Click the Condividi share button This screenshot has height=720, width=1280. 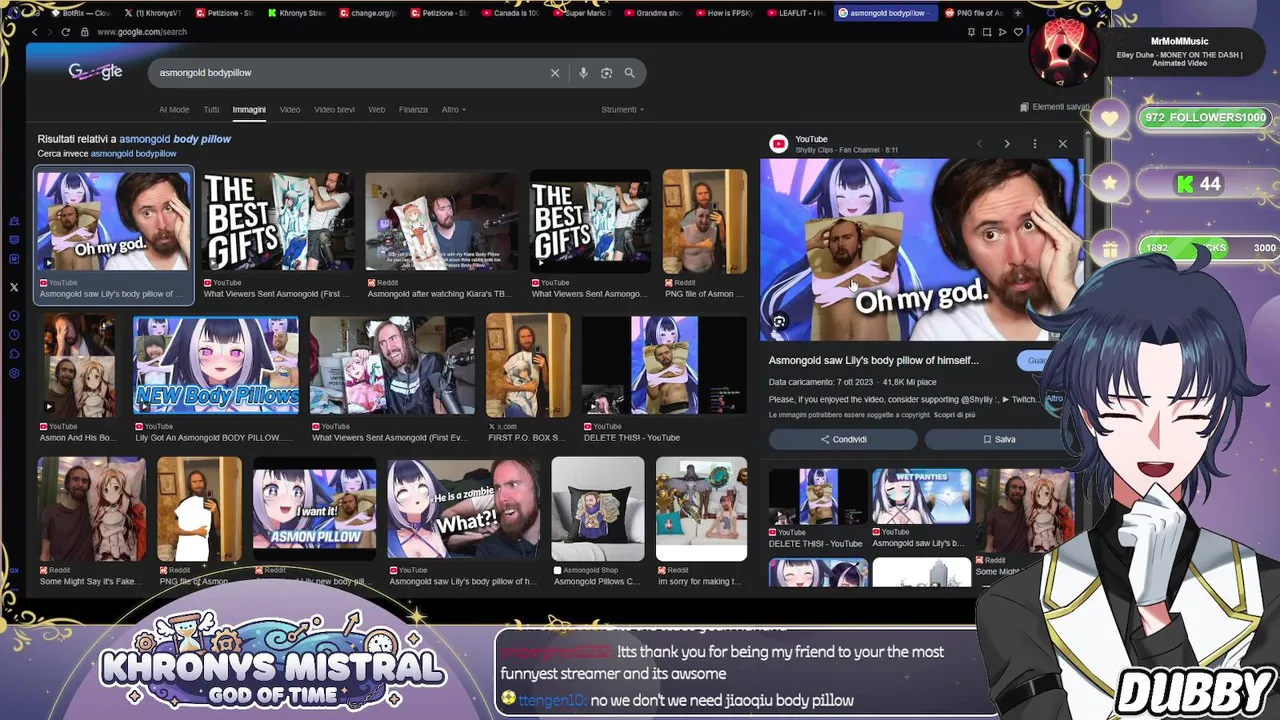[843, 439]
